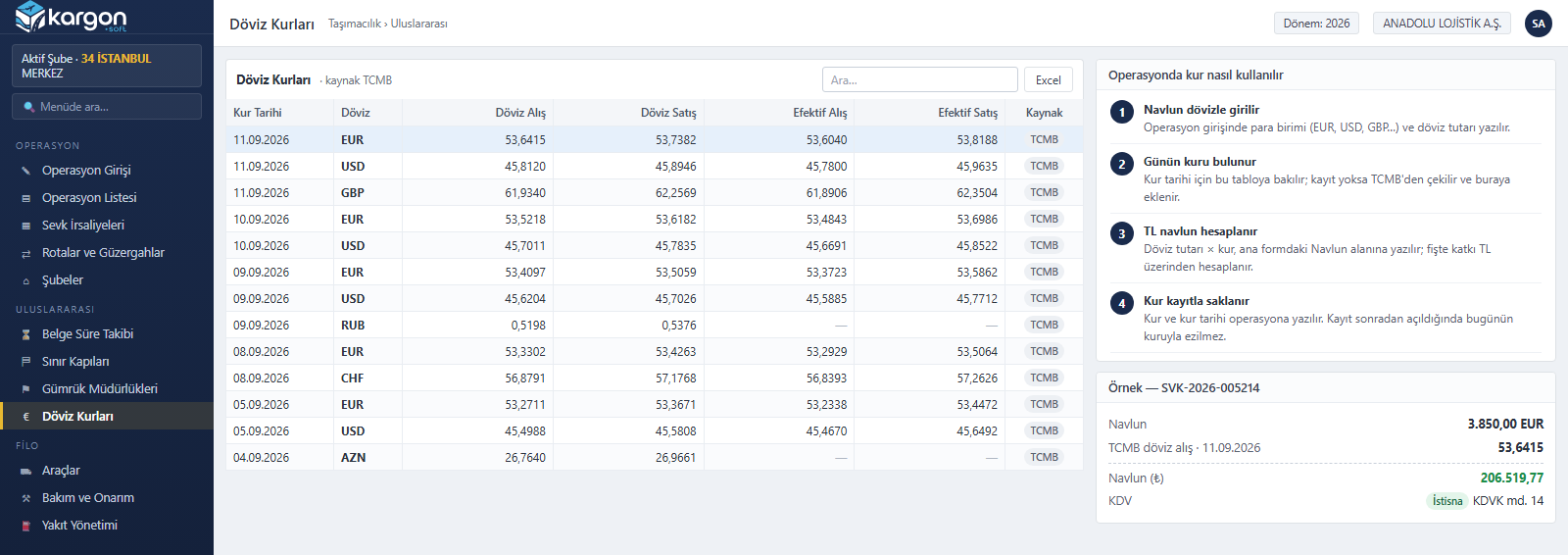Select Döviz Kurları in the sidebar

point(107,416)
